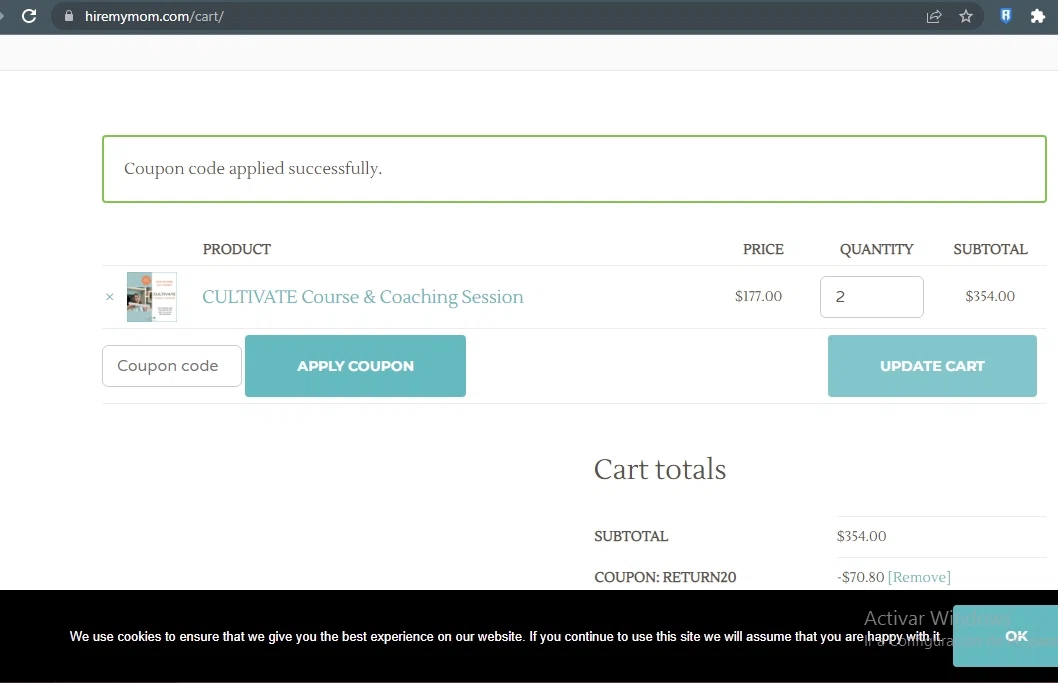The height and width of the screenshot is (683, 1058).
Task: Click the 'Coupon code applied successfully.' message
Action: 253,168
